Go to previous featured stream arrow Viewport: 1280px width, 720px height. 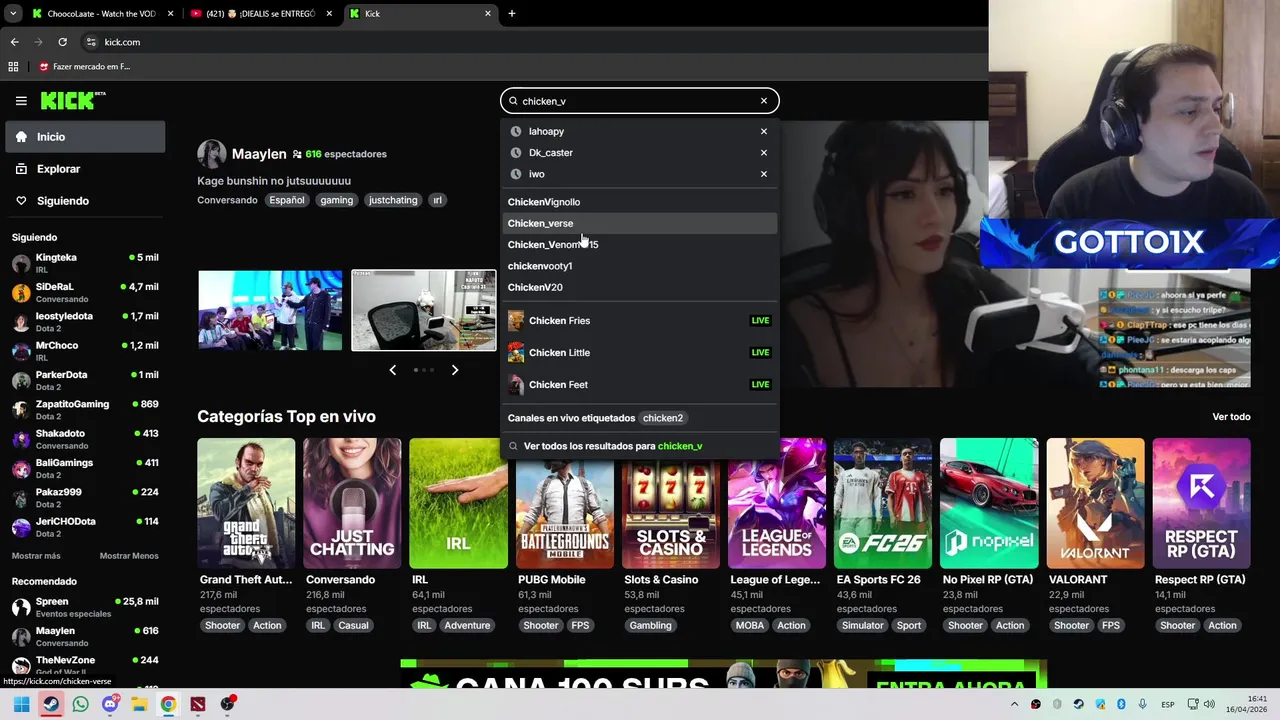tap(392, 370)
